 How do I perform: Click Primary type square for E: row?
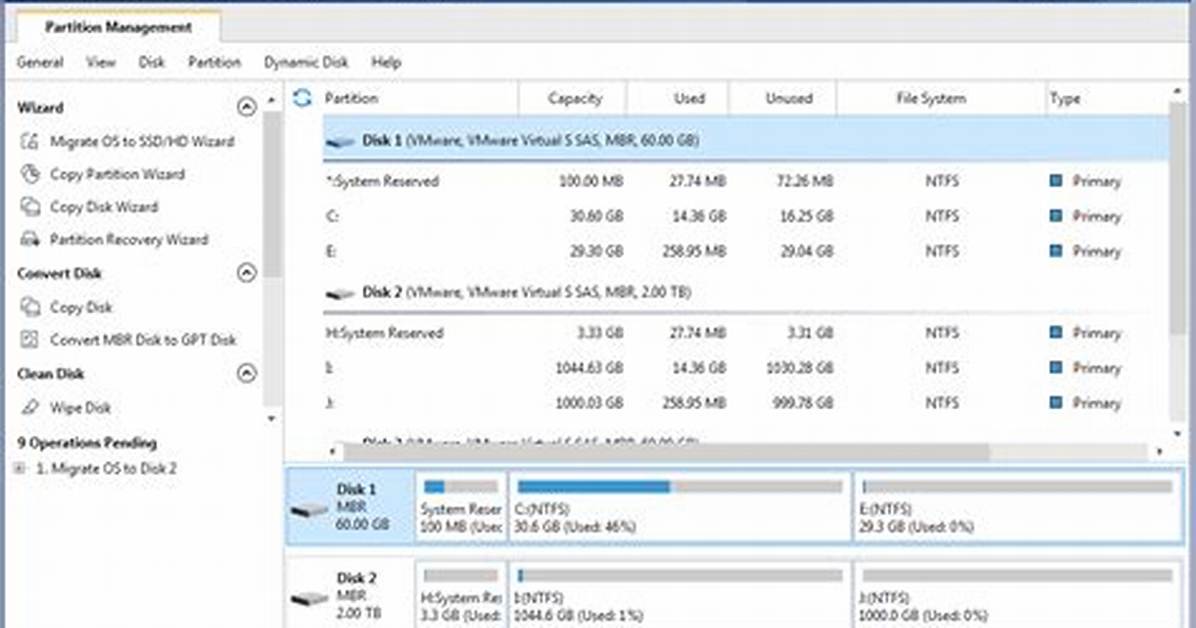click(1056, 251)
